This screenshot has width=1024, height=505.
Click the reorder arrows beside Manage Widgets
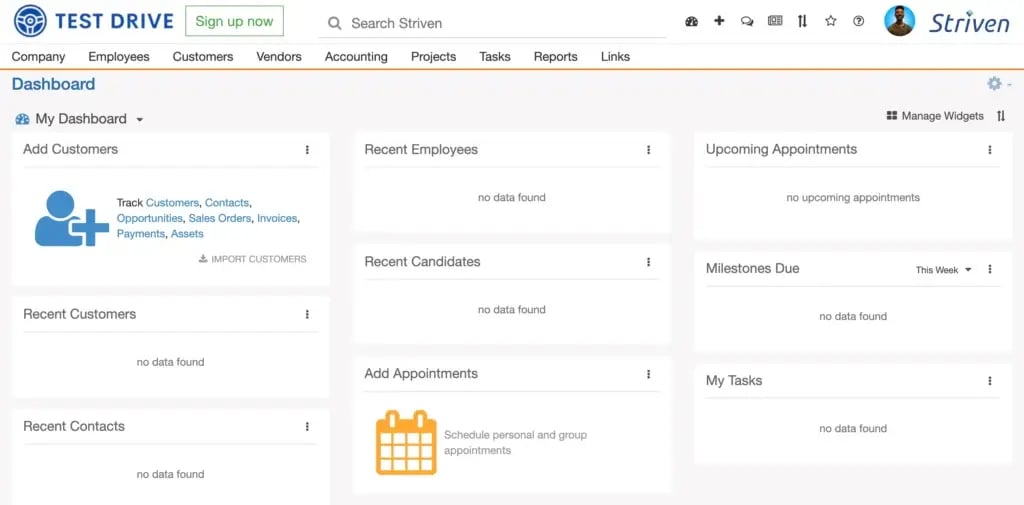[x=1001, y=116]
